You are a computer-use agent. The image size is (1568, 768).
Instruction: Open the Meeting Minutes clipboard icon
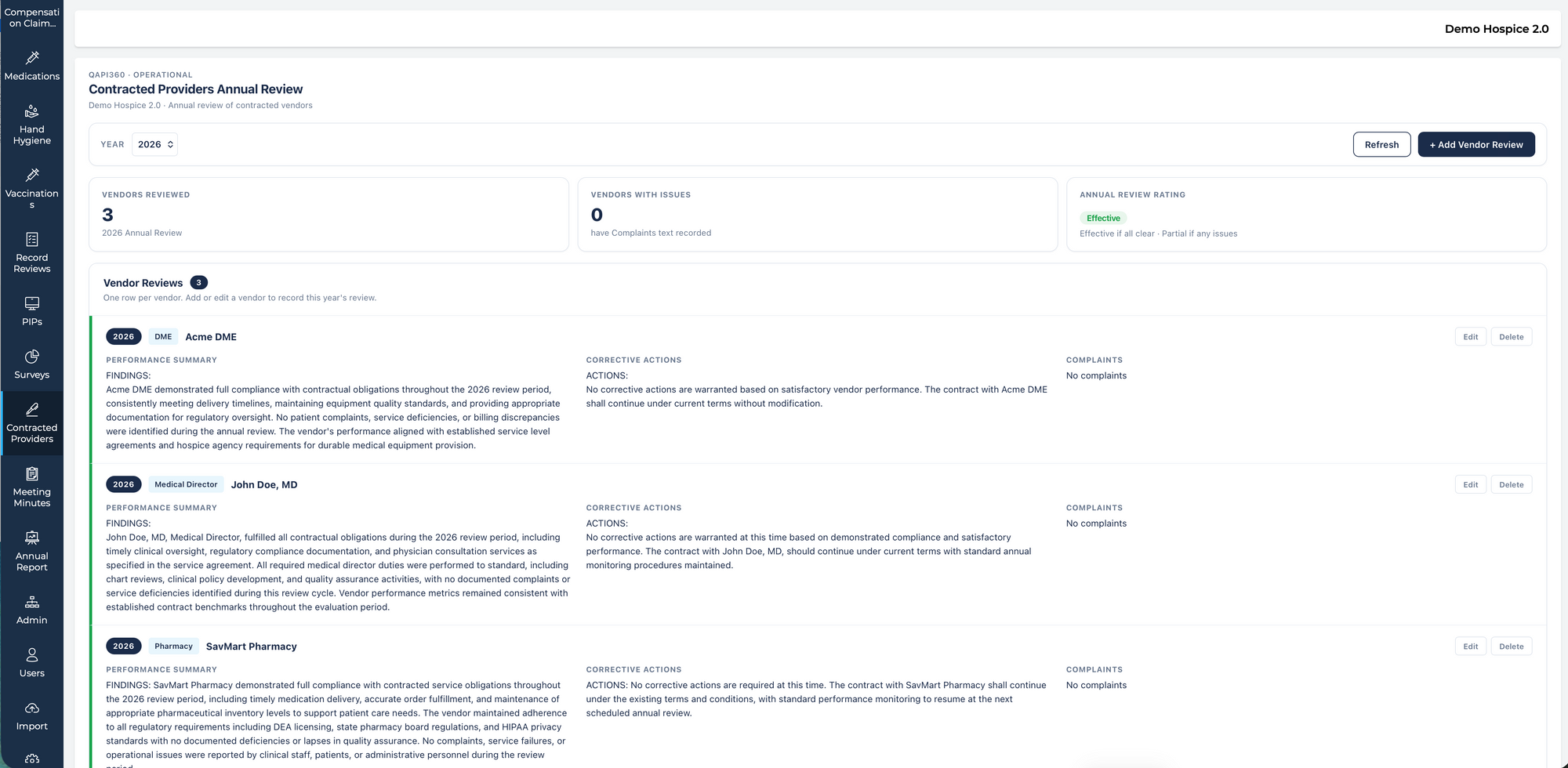click(x=32, y=473)
